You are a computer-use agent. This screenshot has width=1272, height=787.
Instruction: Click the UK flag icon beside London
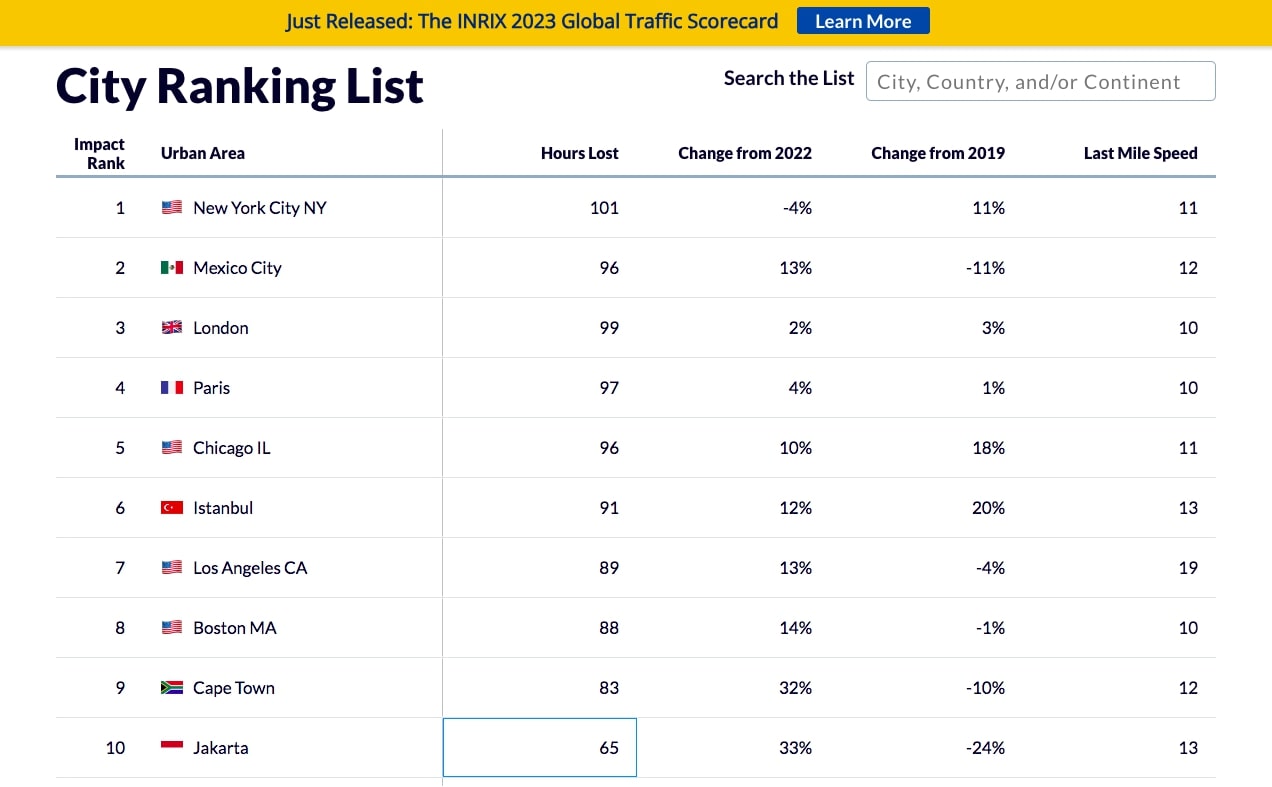tap(172, 328)
